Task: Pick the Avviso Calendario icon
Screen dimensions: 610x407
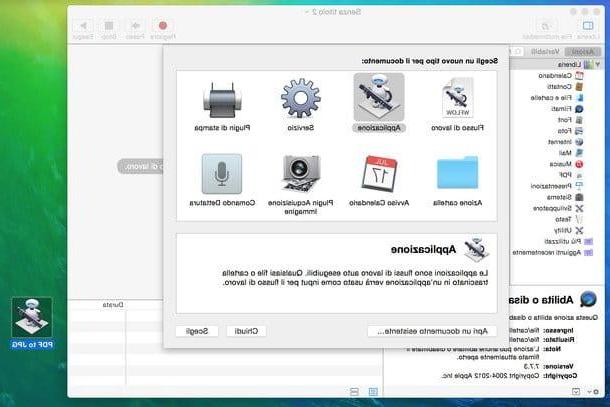Action: pos(379,174)
